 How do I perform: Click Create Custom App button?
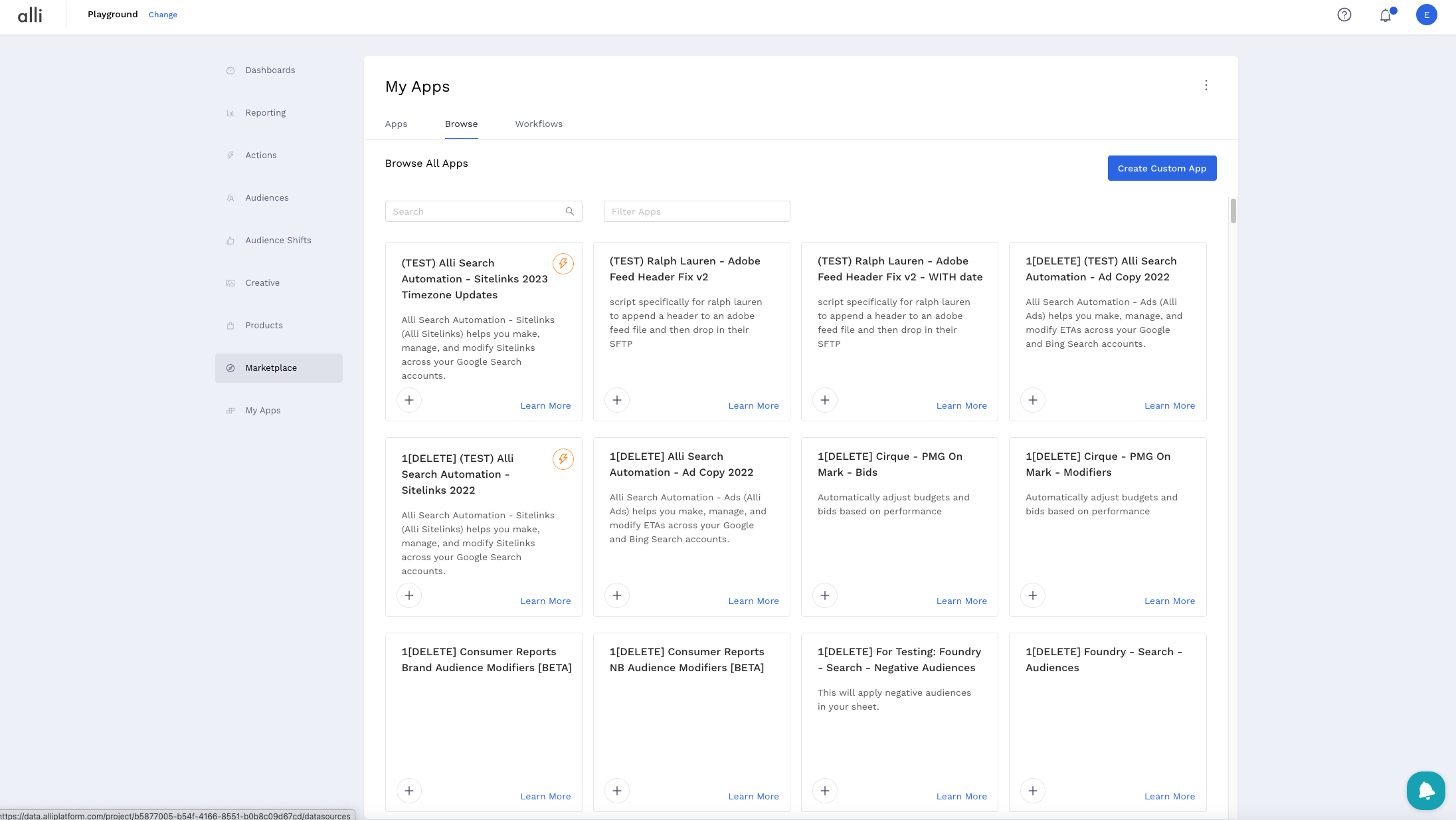coord(1161,168)
